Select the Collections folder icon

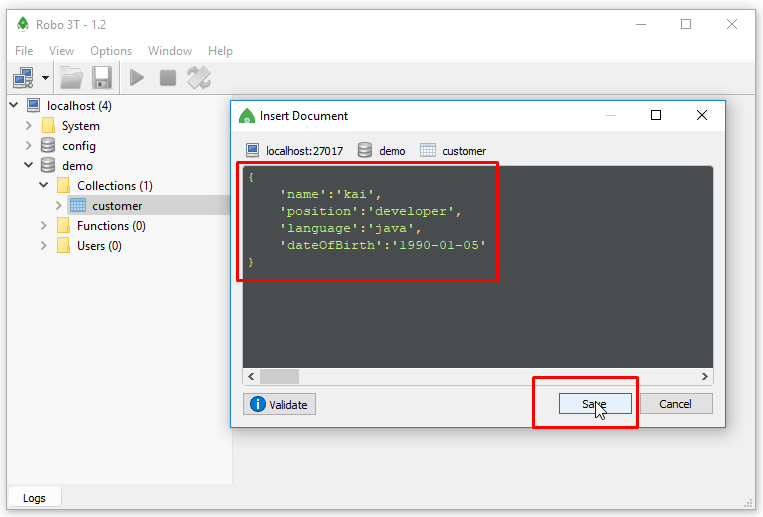(63, 185)
